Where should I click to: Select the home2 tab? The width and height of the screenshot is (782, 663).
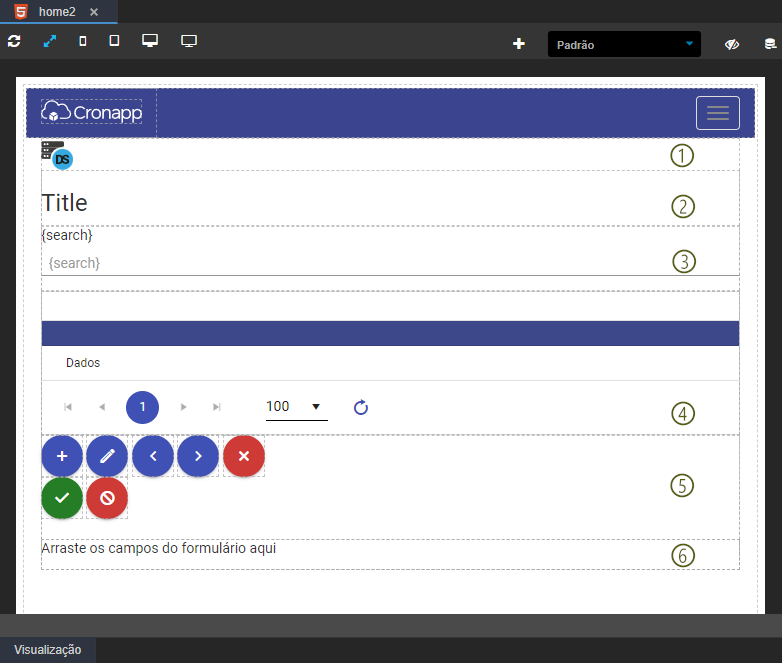click(x=57, y=11)
